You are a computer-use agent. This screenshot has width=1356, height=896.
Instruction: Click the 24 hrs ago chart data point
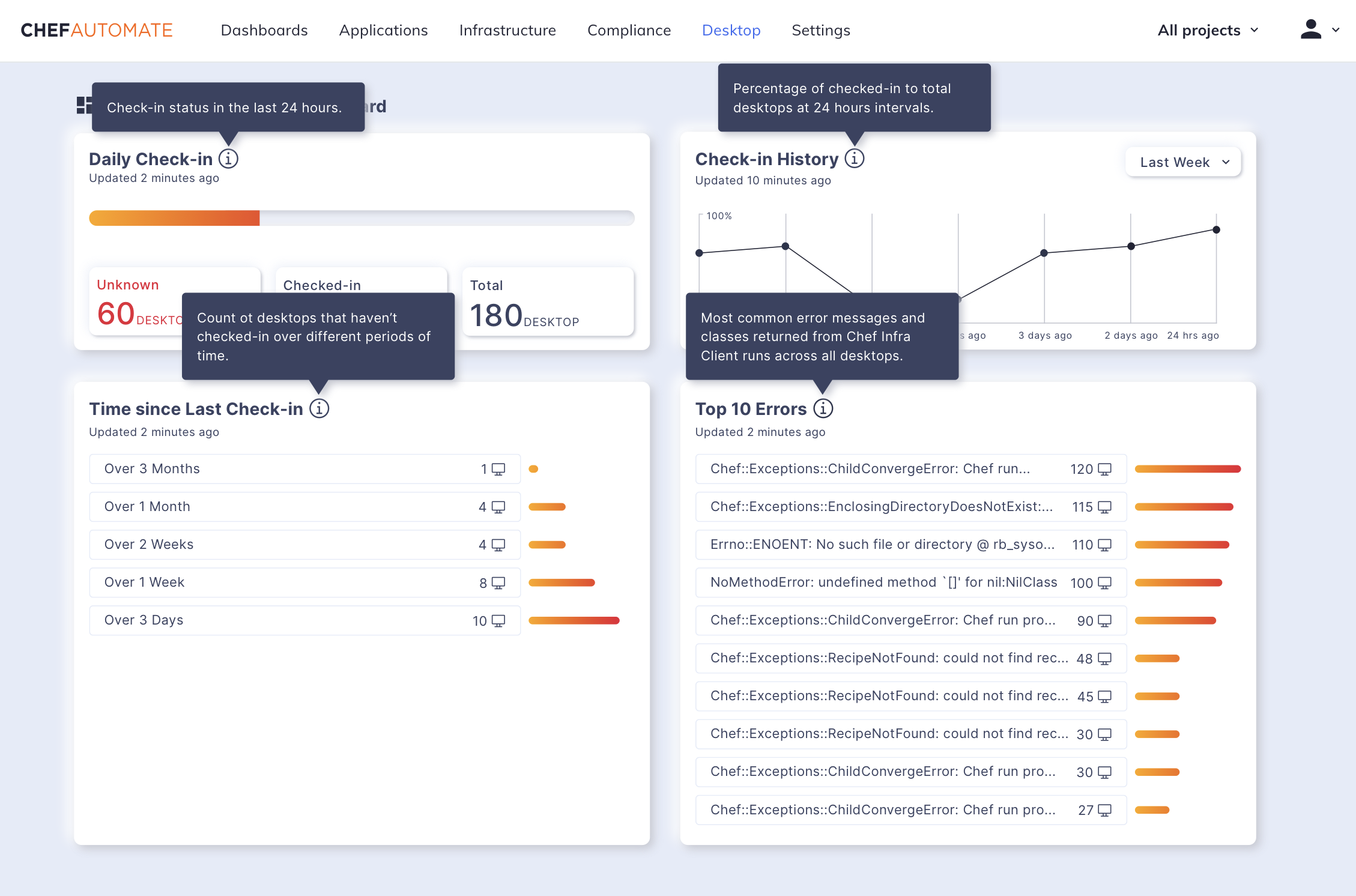[1216, 230]
